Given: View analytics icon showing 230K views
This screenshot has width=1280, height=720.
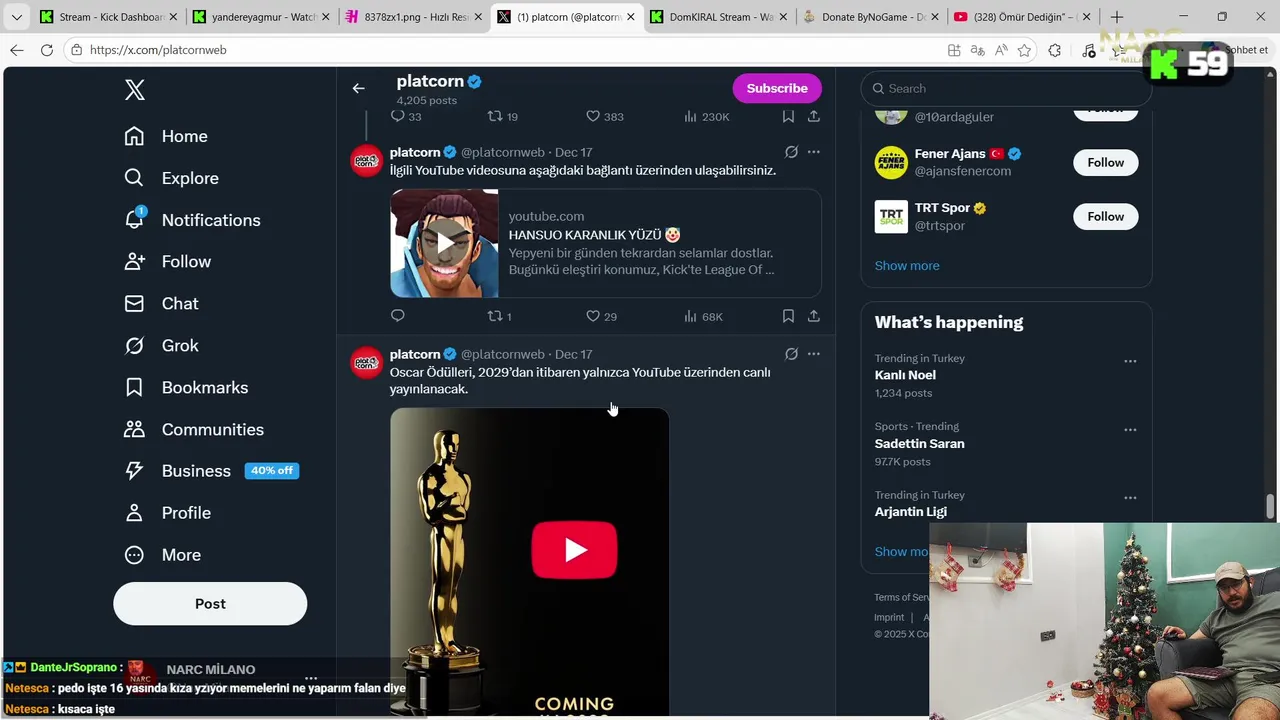Looking at the screenshot, I should click(x=690, y=116).
